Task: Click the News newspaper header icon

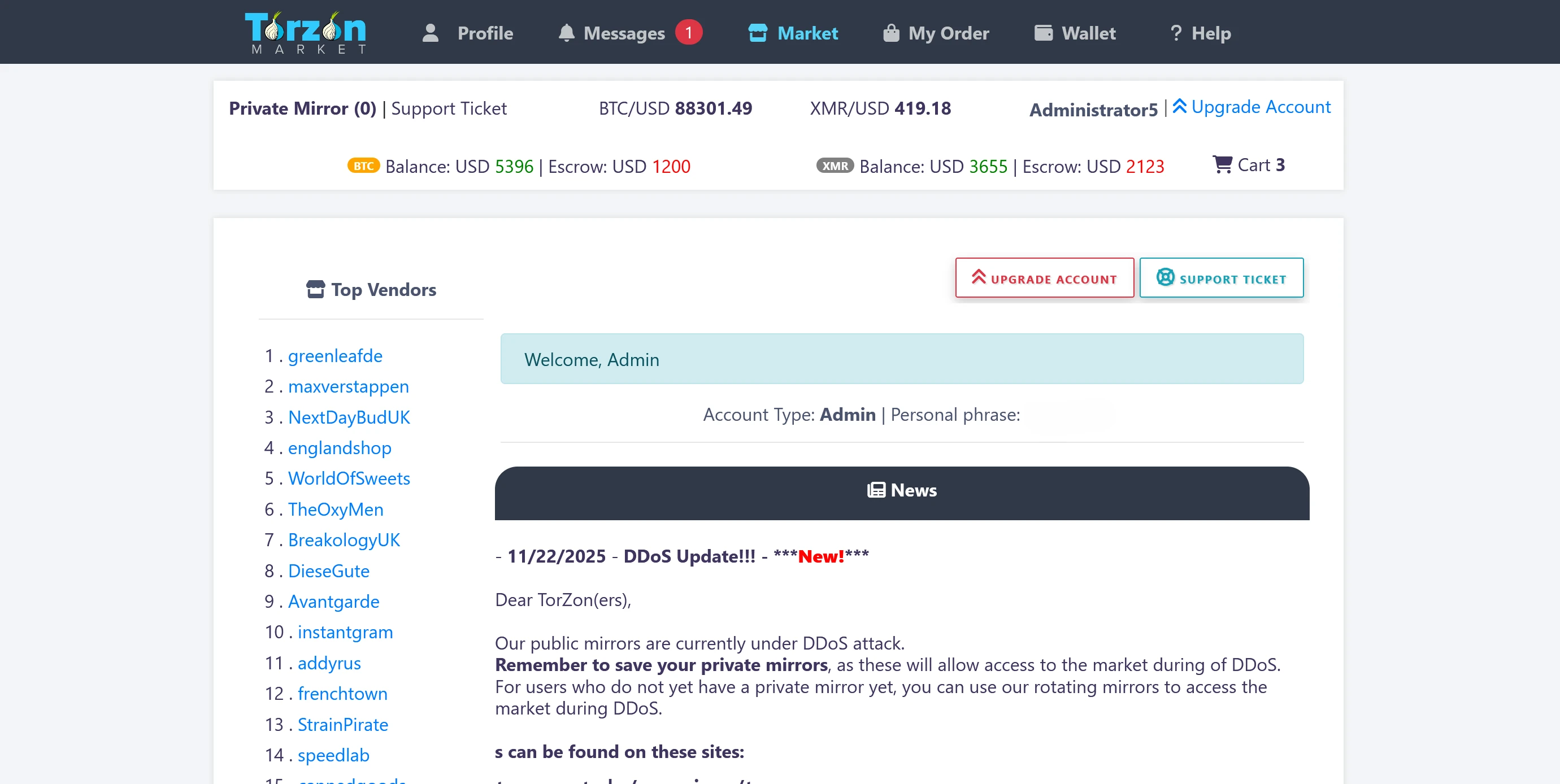Action: 876,490
